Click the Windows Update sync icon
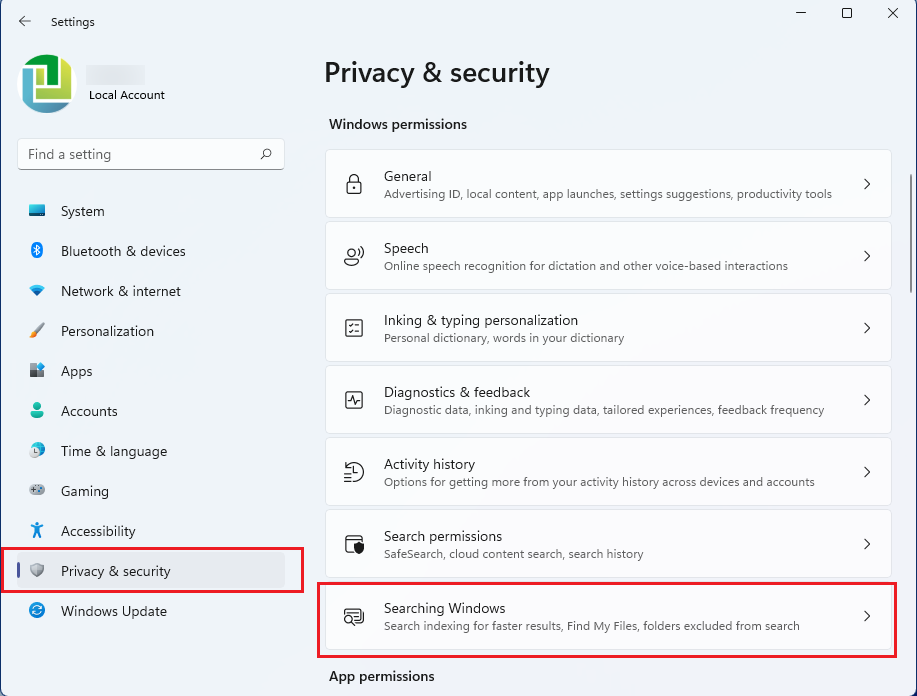Screen dimensions: 917x696 tap(37, 610)
